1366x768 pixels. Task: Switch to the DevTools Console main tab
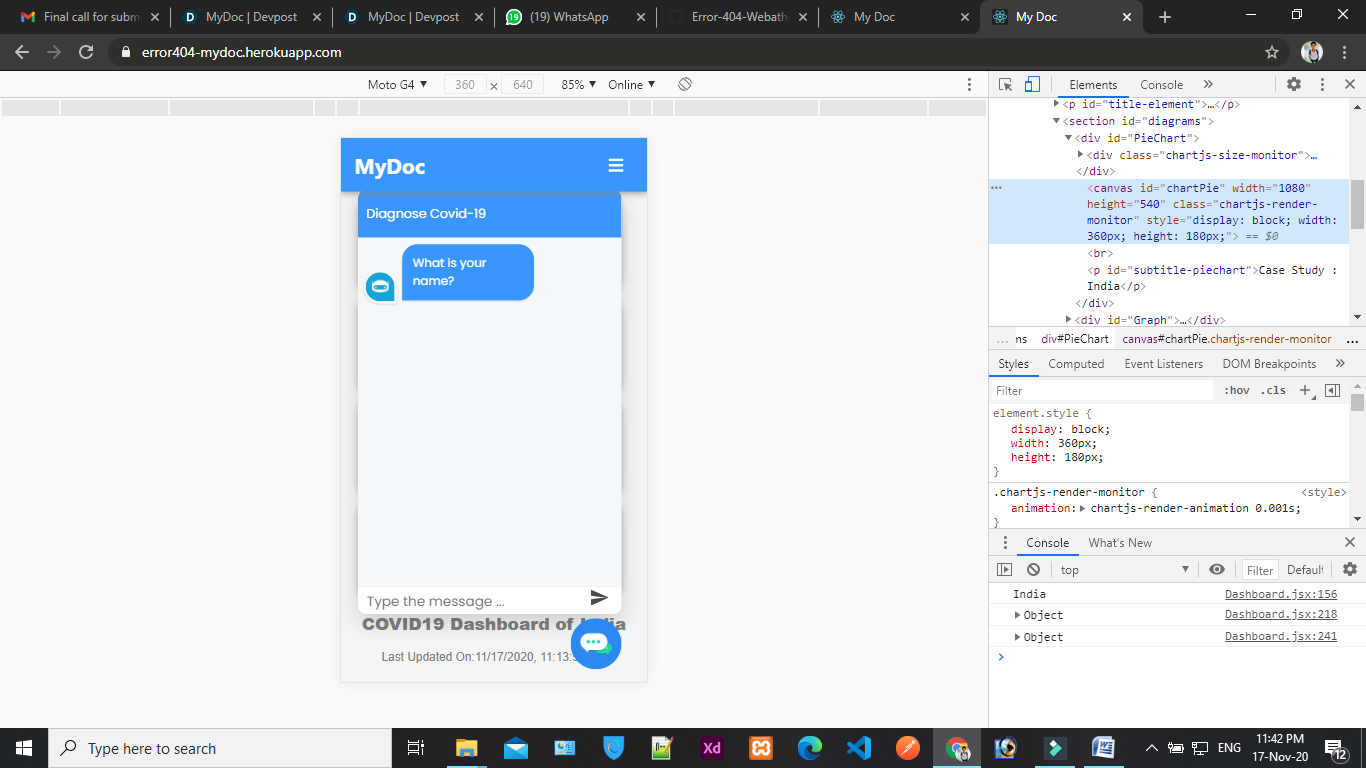coord(1161,85)
